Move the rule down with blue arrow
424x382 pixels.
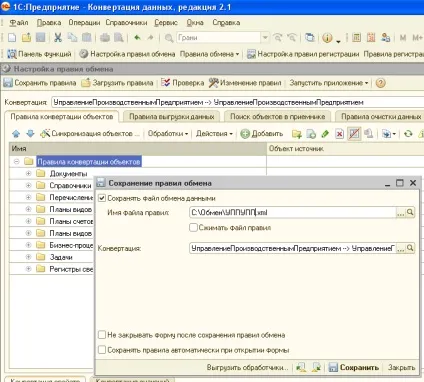click(30, 134)
